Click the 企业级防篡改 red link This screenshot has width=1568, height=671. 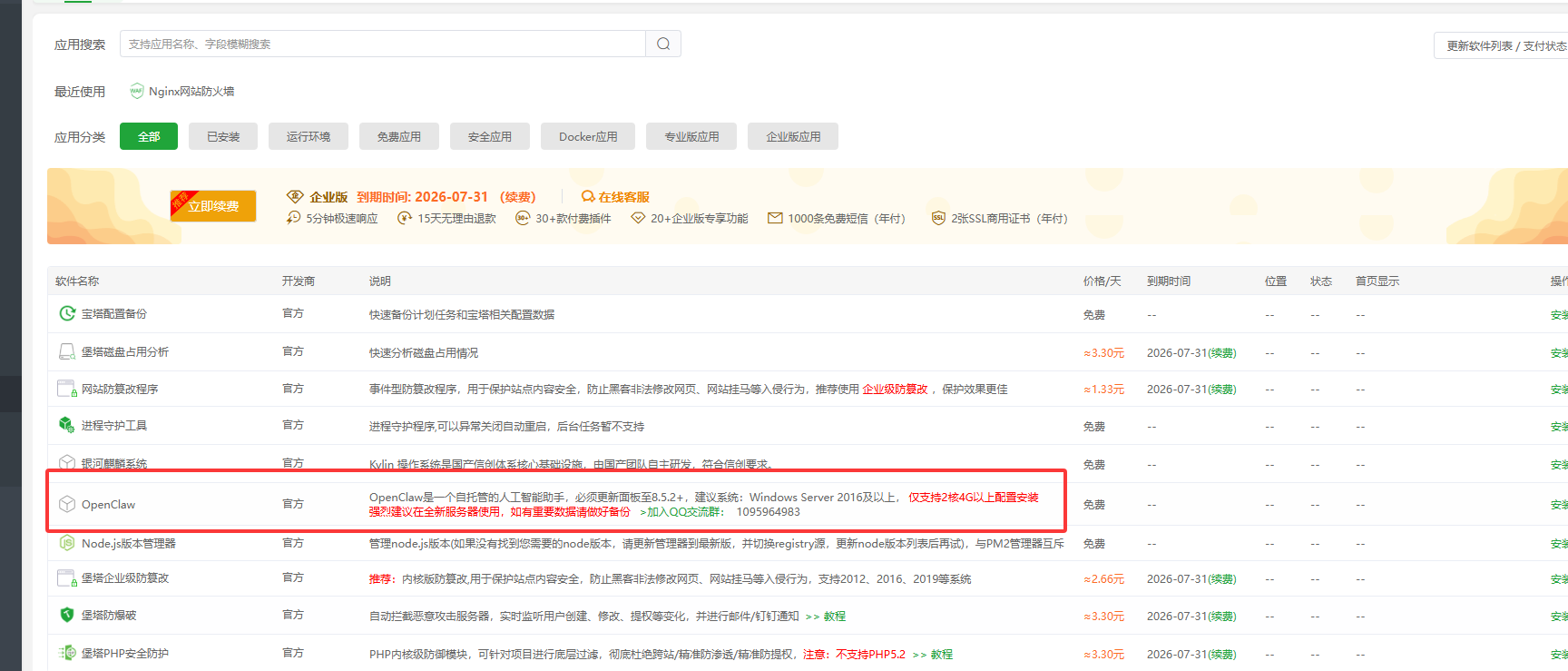pyautogui.click(x=895, y=389)
